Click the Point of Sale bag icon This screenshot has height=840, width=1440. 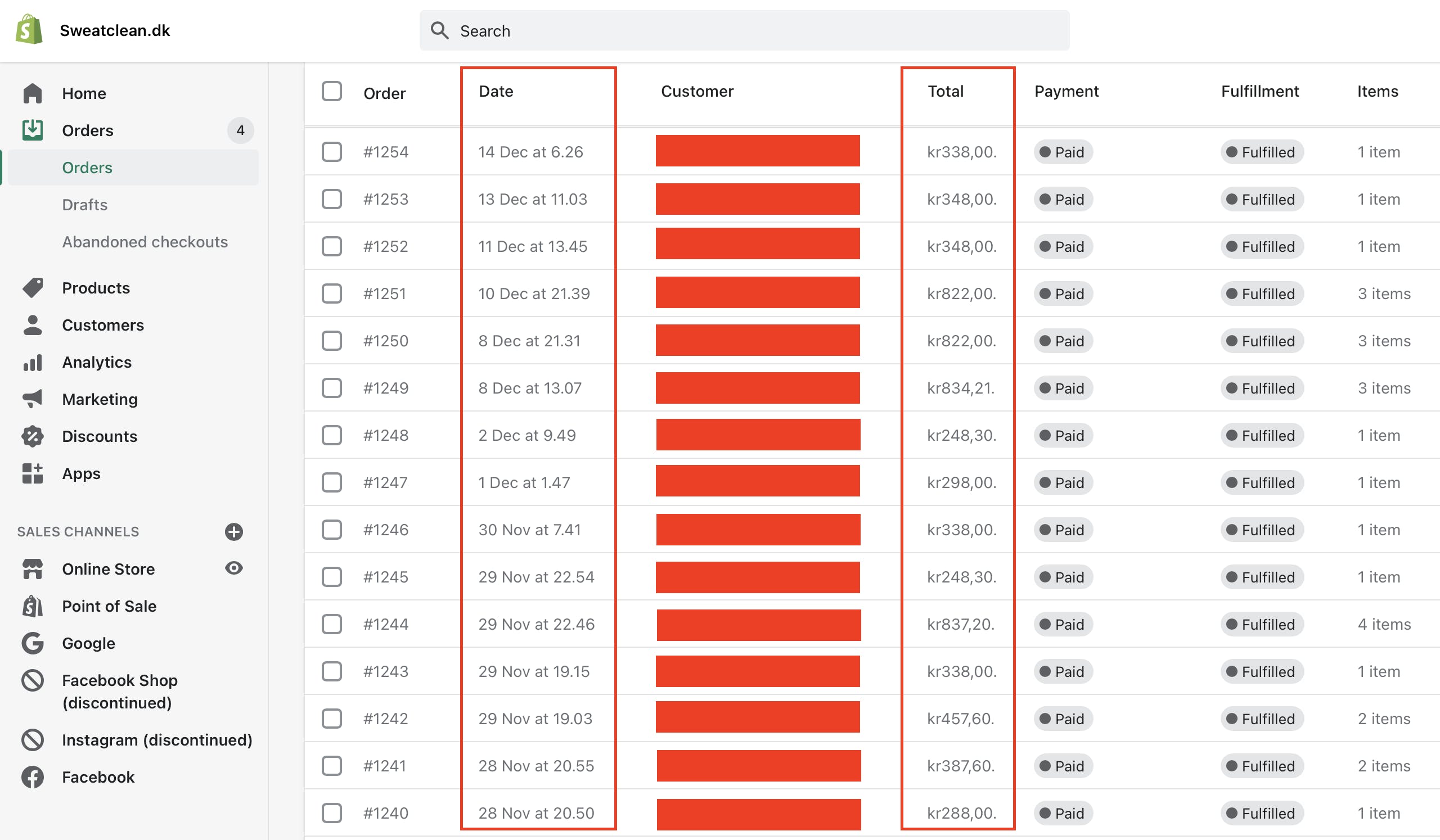click(x=33, y=606)
